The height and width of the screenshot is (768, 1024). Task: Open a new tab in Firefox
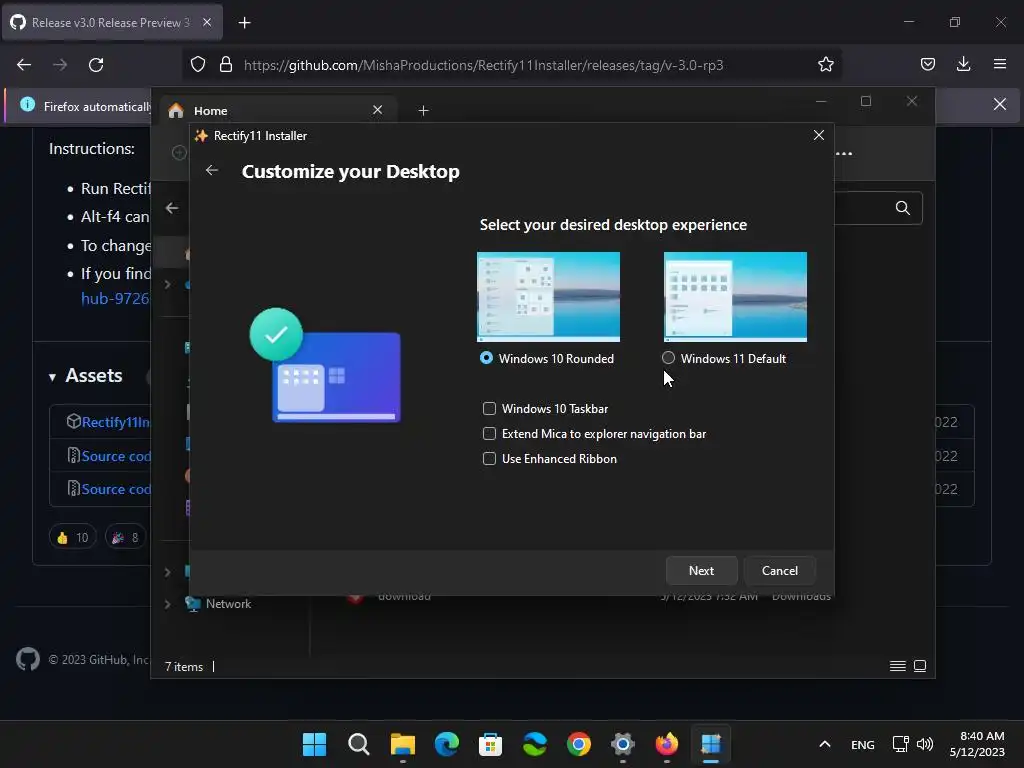click(244, 23)
